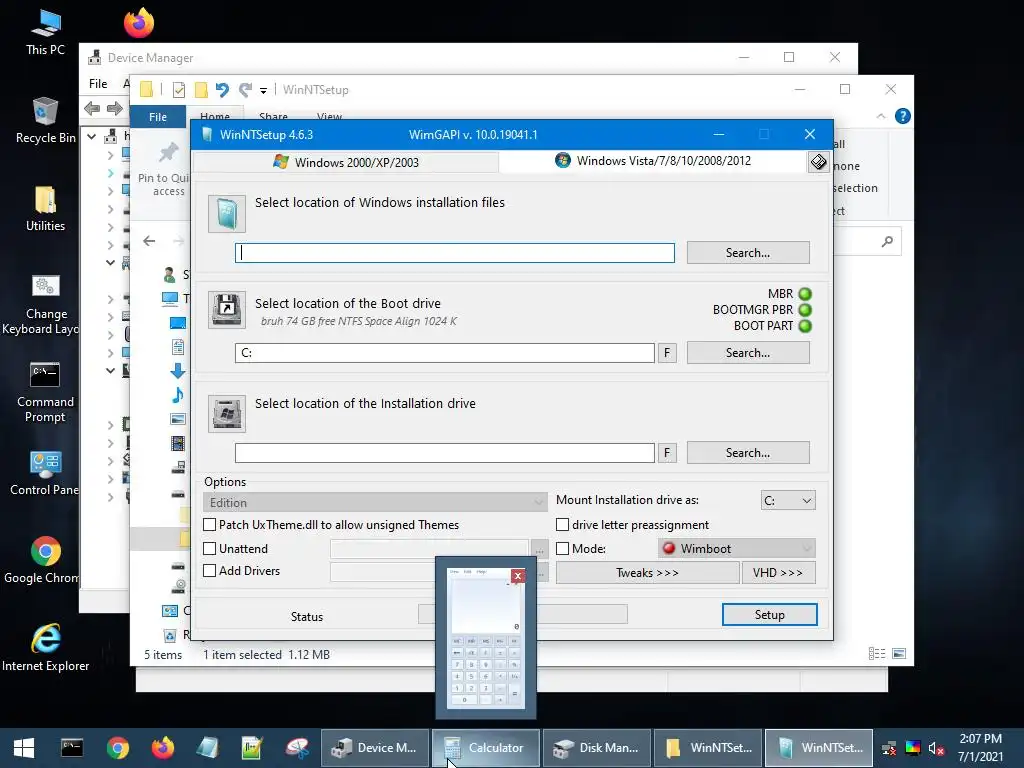
Task: Open Firefox from the taskbar
Action: click(x=163, y=748)
